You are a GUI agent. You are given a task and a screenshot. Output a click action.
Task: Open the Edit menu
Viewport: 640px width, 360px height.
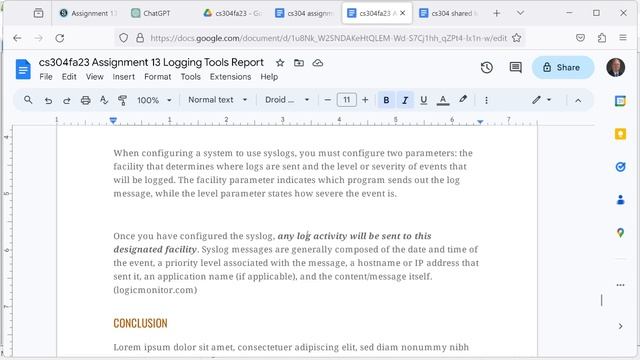(69, 77)
